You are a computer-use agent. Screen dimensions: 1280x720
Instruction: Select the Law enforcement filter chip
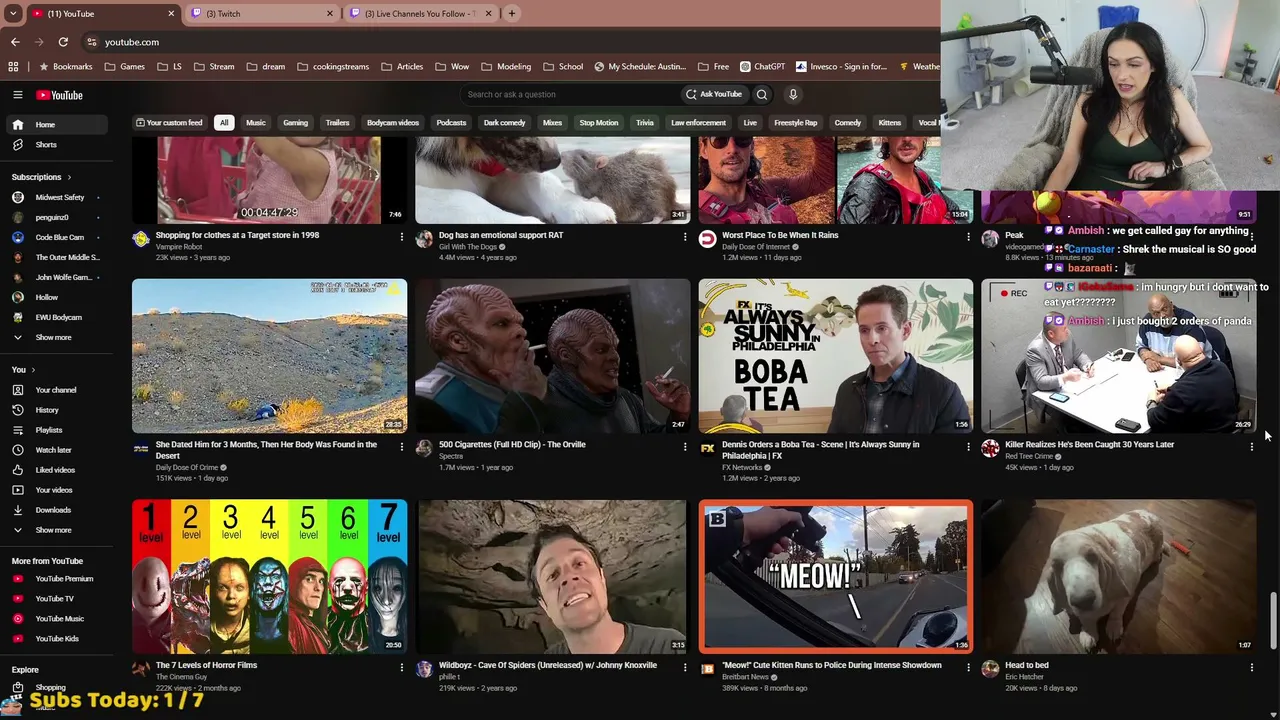698,123
